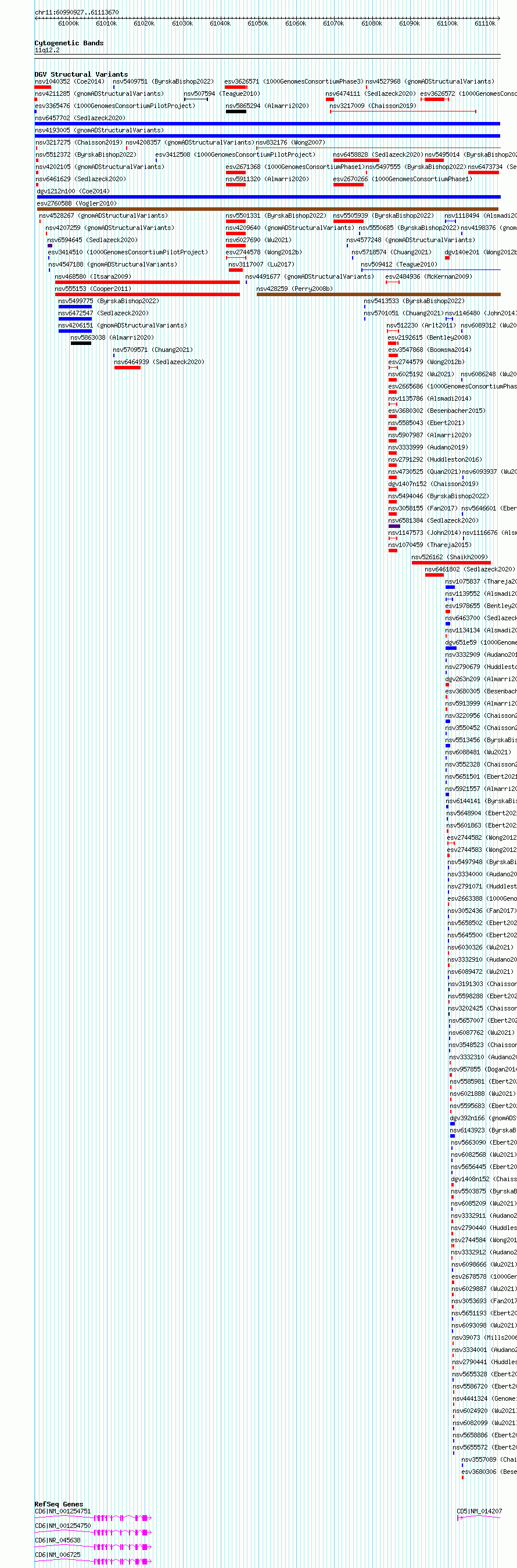Image resolution: width=517 pixels, height=1568 pixels.
Task: Click the 11q12.2 band label
Action: click(47, 50)
